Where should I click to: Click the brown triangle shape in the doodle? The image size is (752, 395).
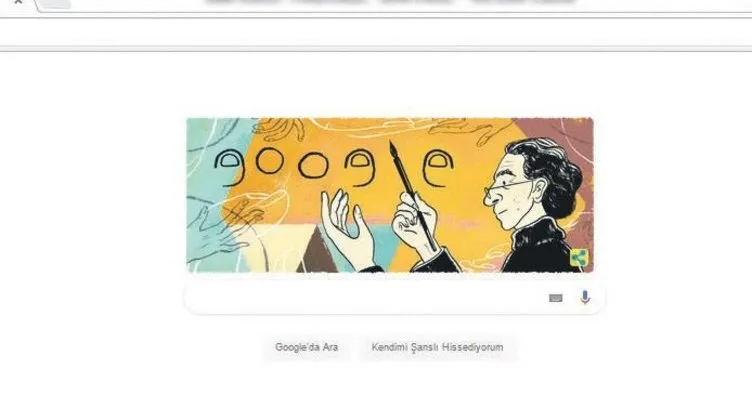pyautogui.click(x=317, y=252)
